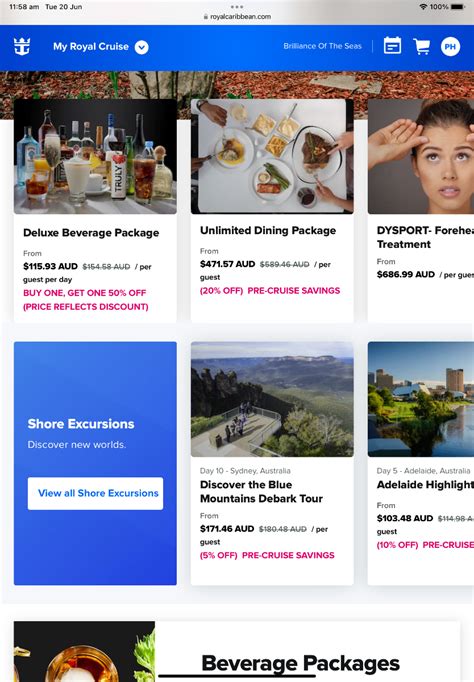Open the calendar planner icon
Image resolution: width=474 pixels, height=682 pixels.
[392, 46]
